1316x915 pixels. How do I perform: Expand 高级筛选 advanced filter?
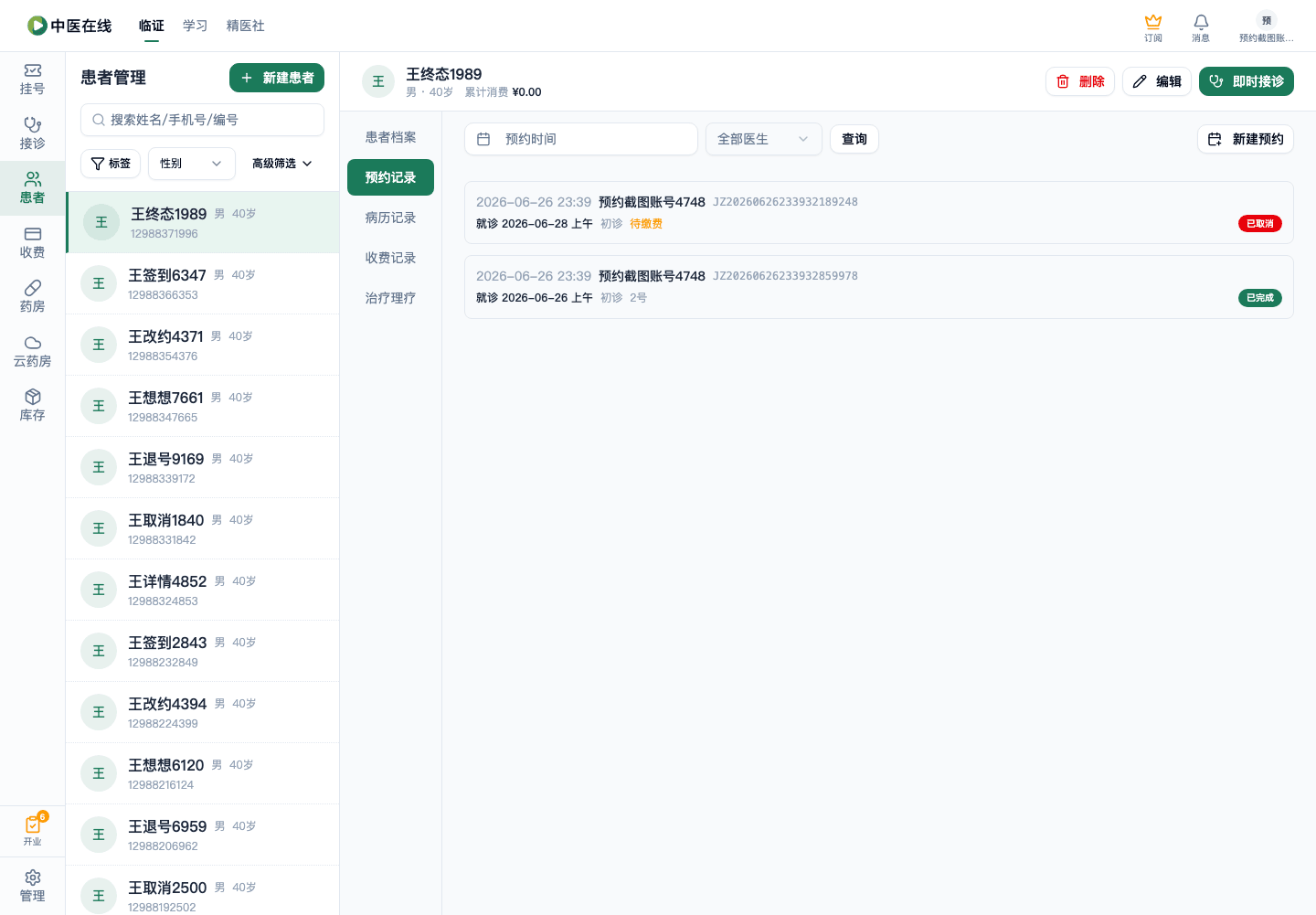(281, 164)
